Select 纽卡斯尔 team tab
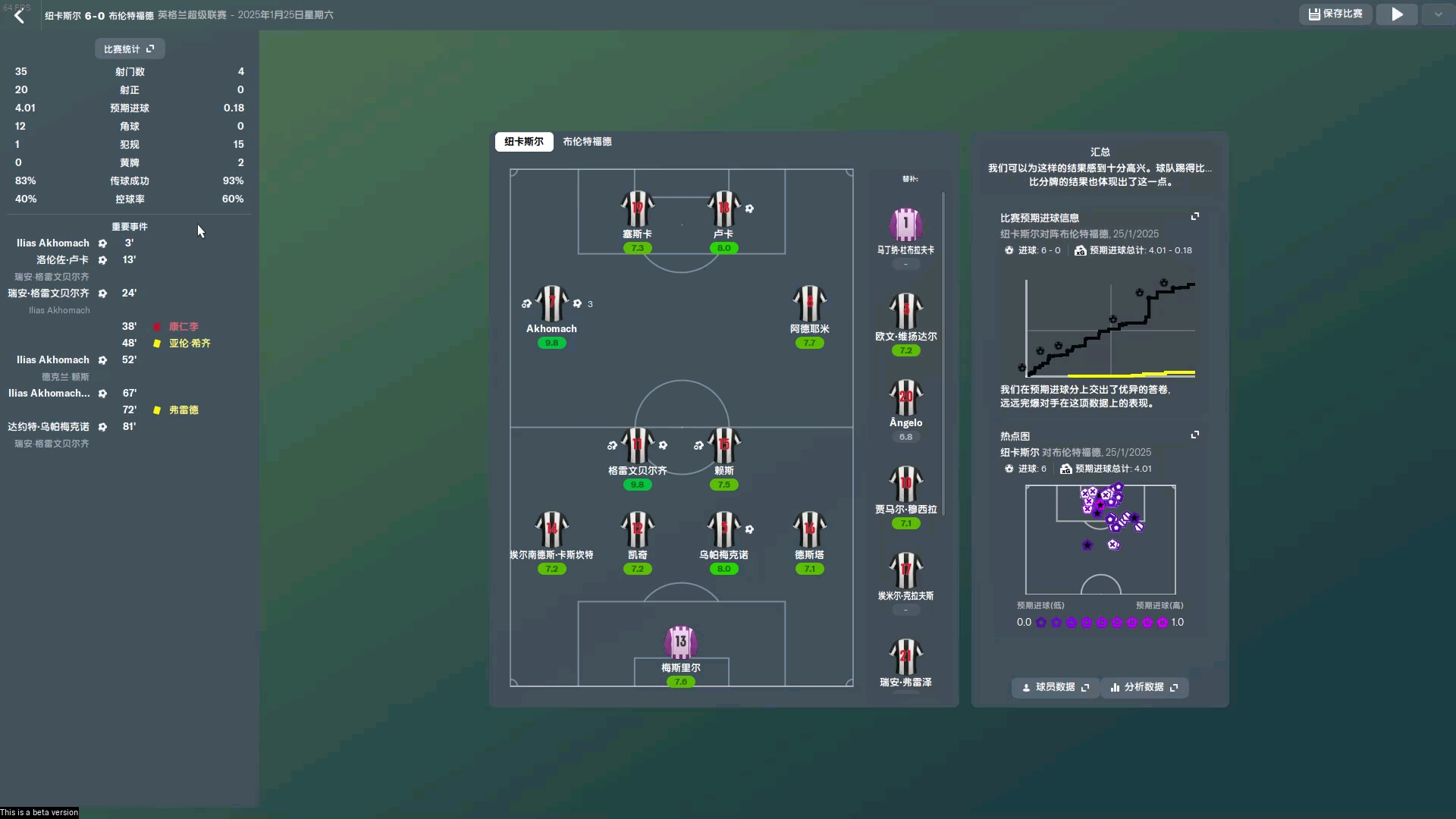This screenshot has height=819, width=1456. (523, 142)
